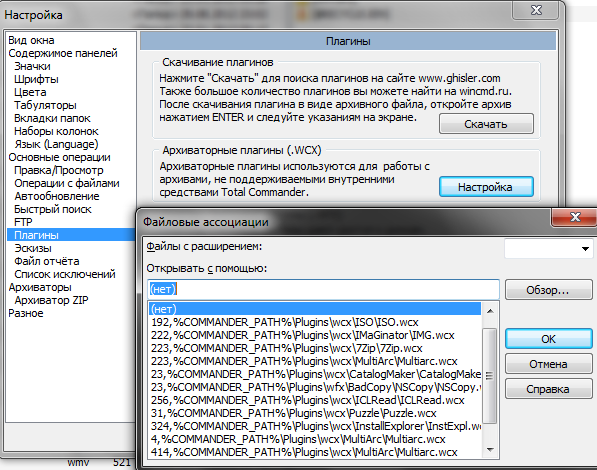597x470 pixels.
Task: Open help with Справка button
Action: [549, 389]
